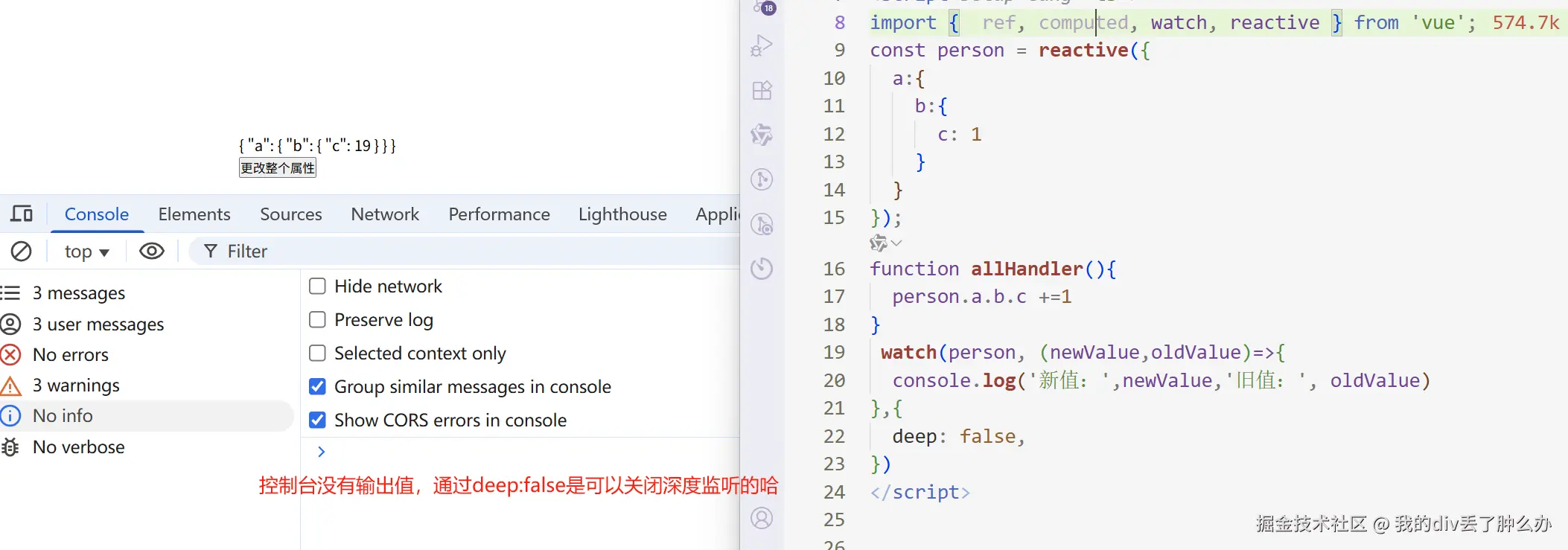
Task: Open the Sources tab
Action: point(291,214)
